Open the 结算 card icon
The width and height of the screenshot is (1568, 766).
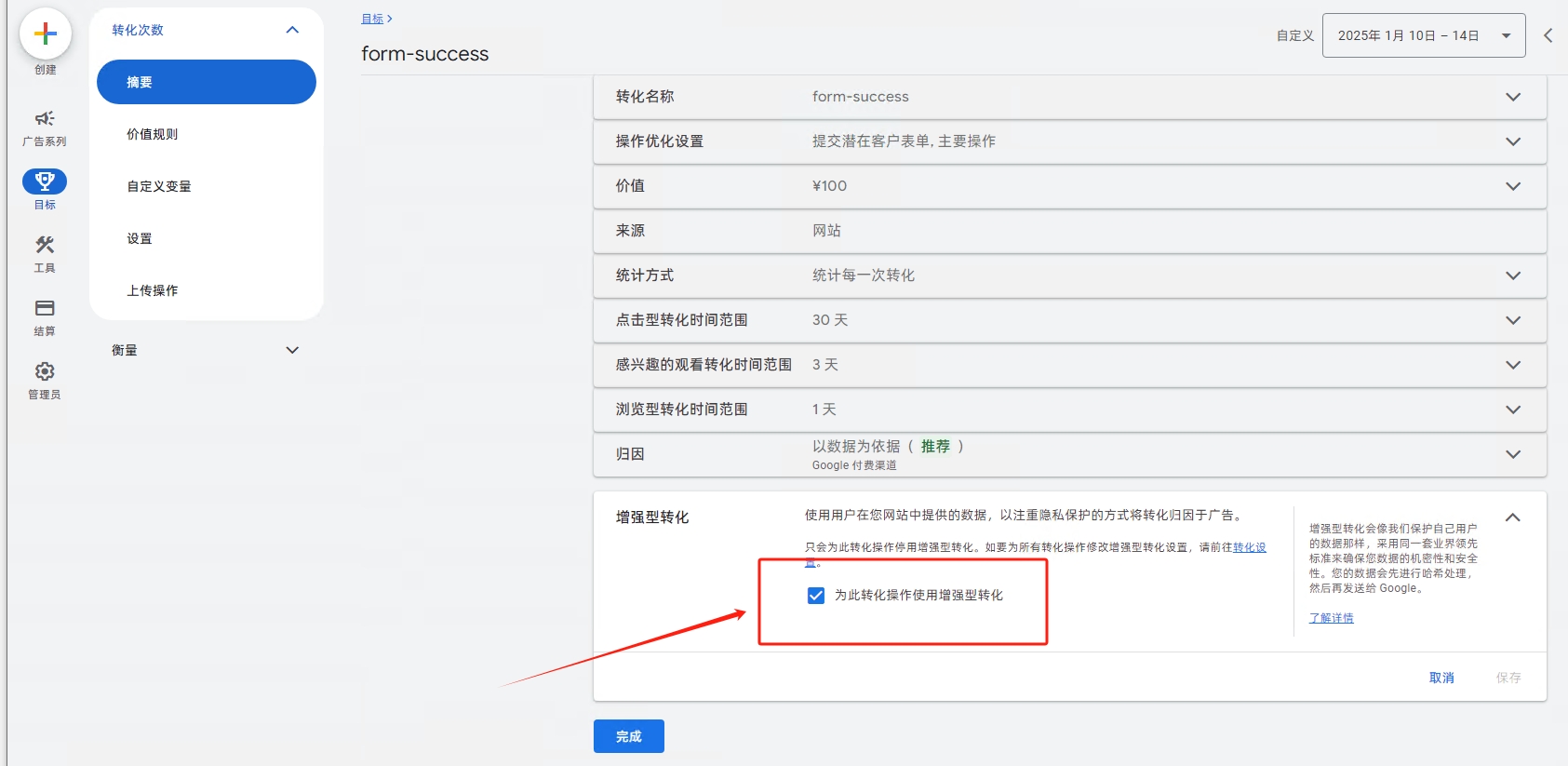point(45,308)
